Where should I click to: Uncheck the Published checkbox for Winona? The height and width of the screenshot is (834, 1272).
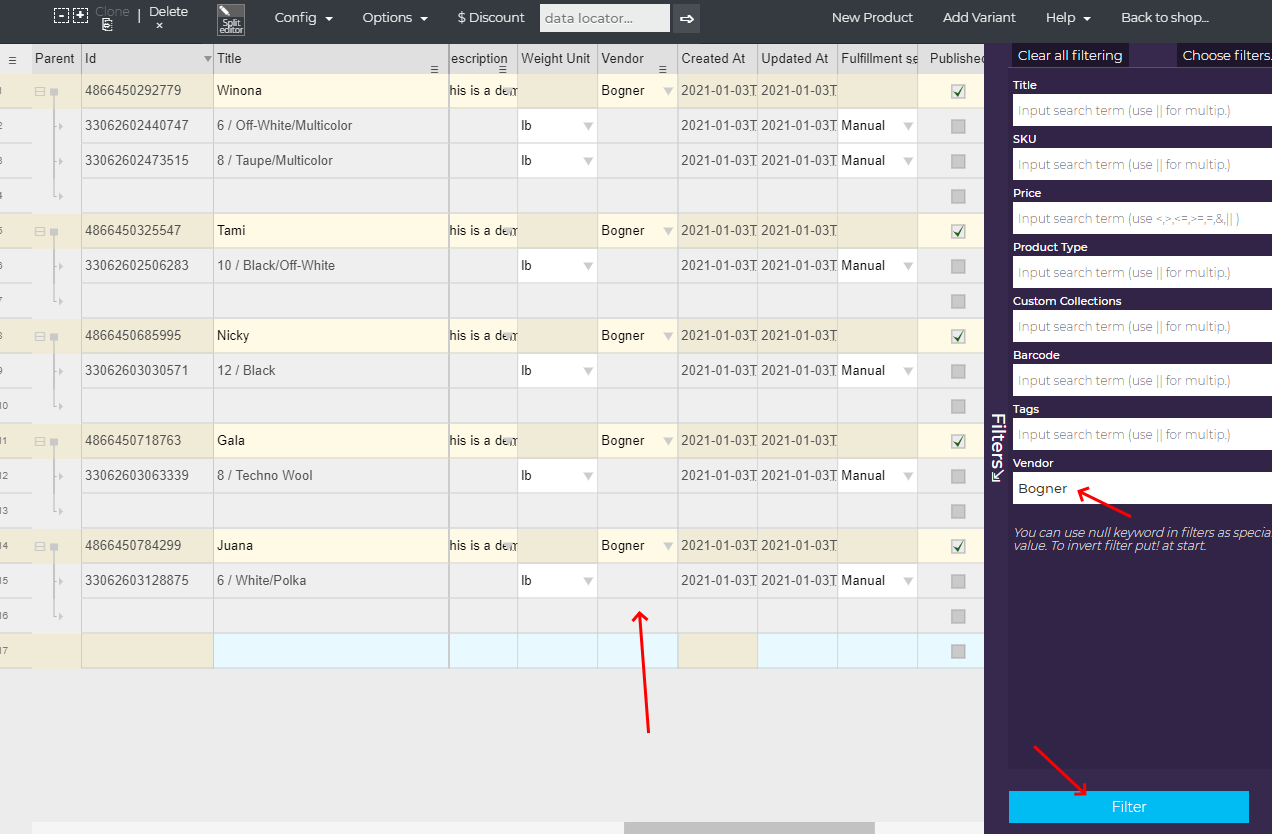(x=958, y=91)
